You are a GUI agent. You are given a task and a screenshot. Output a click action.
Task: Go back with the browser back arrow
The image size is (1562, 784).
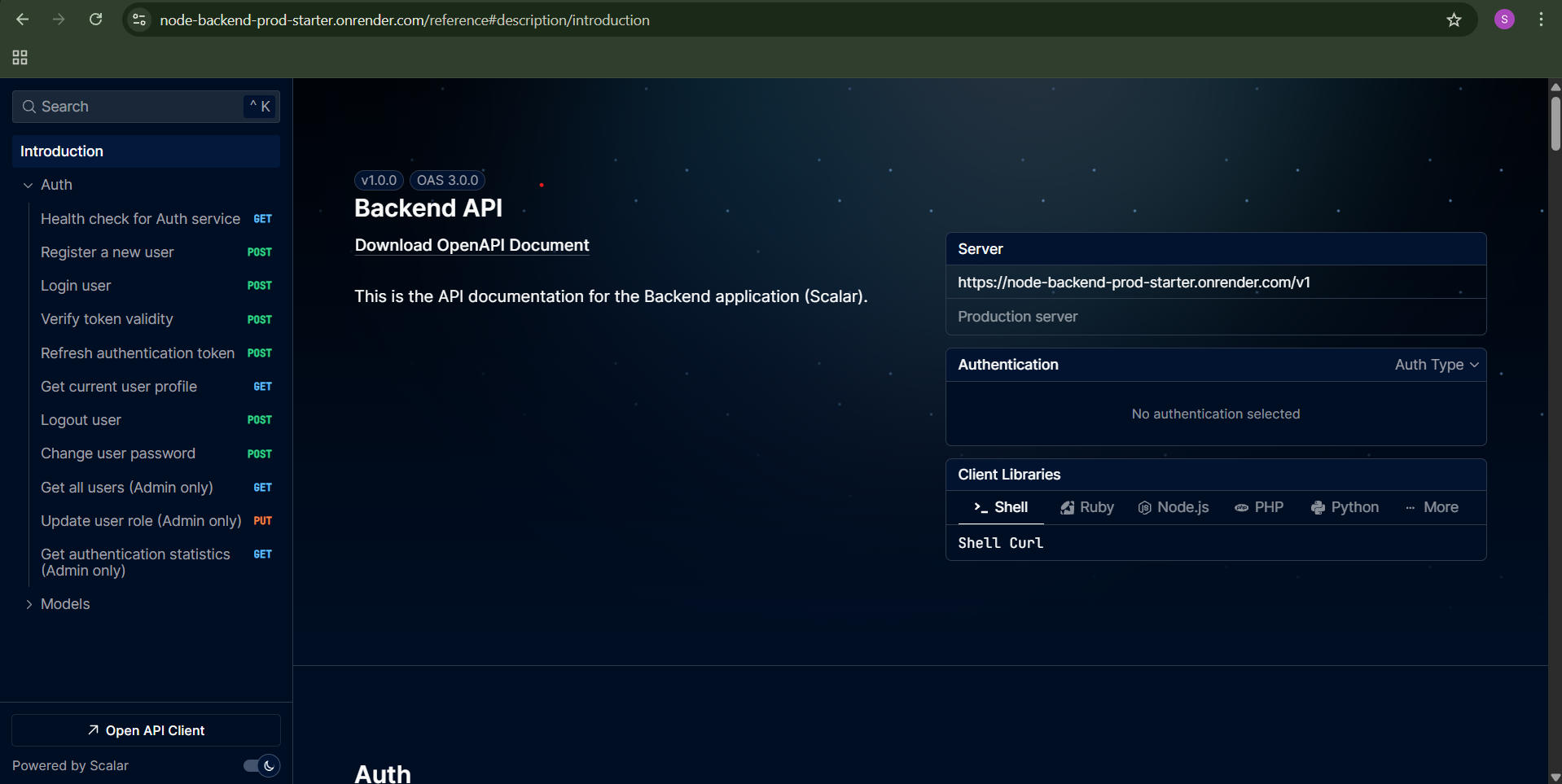pos(22,20)
